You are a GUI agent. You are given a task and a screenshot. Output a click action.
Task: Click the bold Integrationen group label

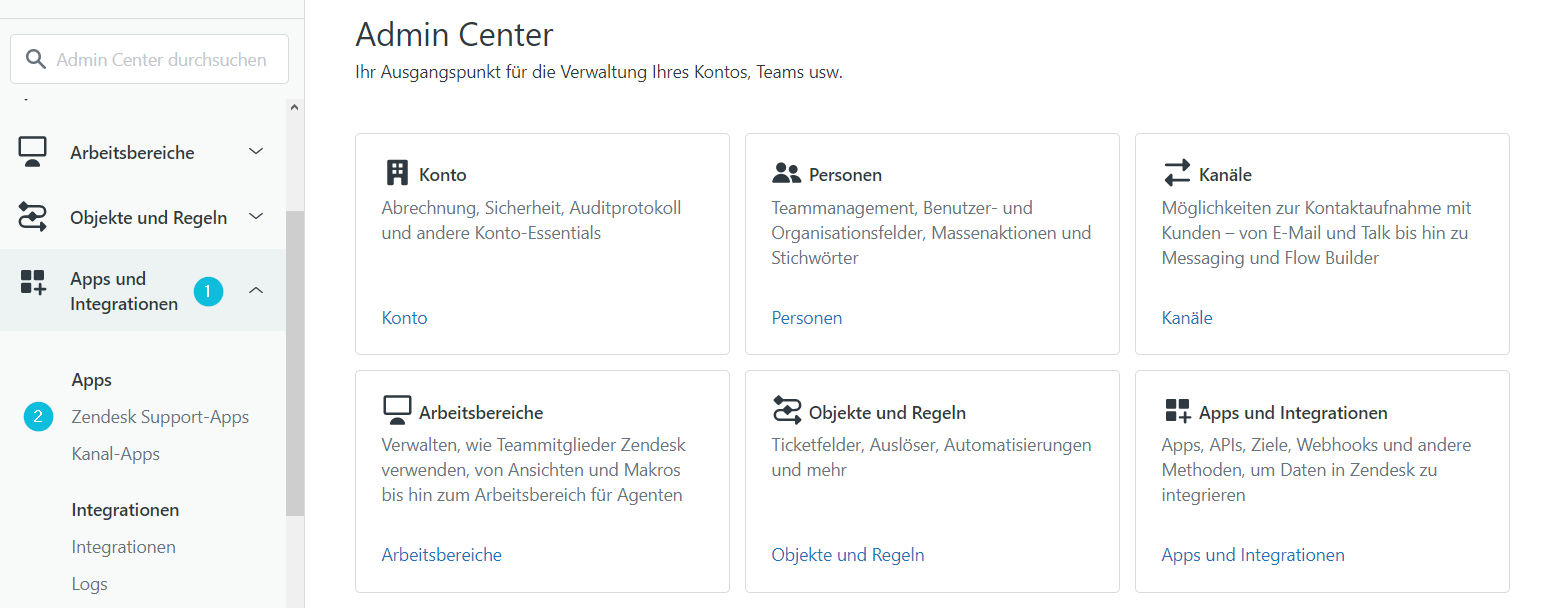(x=125, y=510)
